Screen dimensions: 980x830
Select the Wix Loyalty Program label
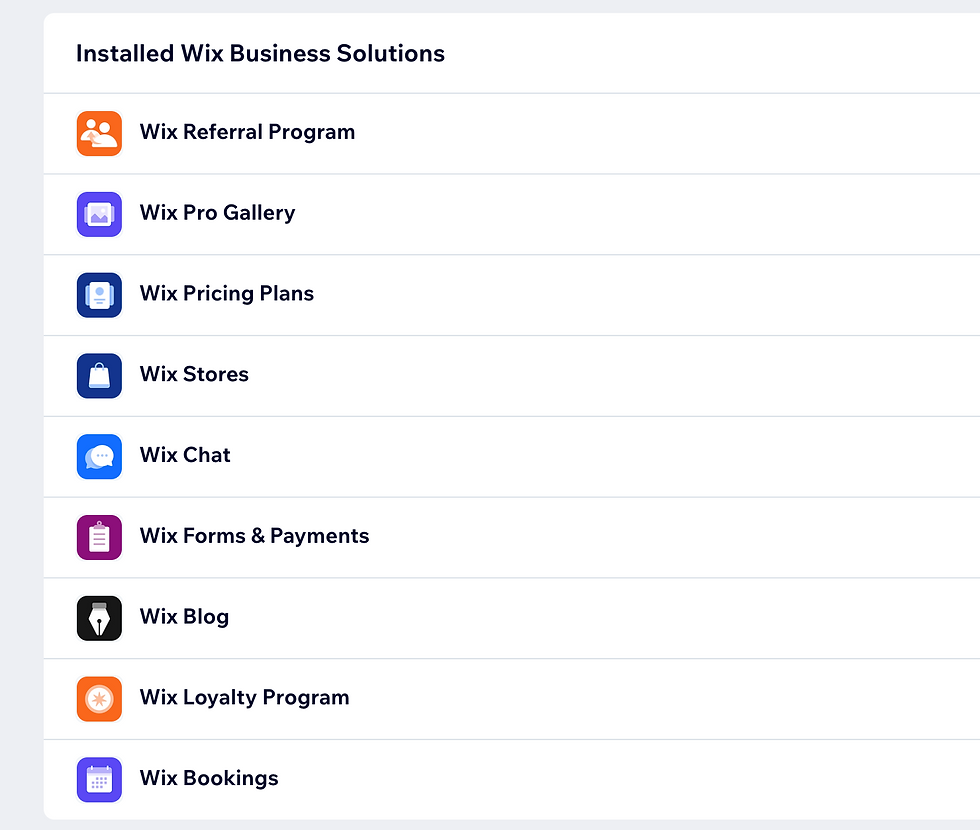coord(244,697)
